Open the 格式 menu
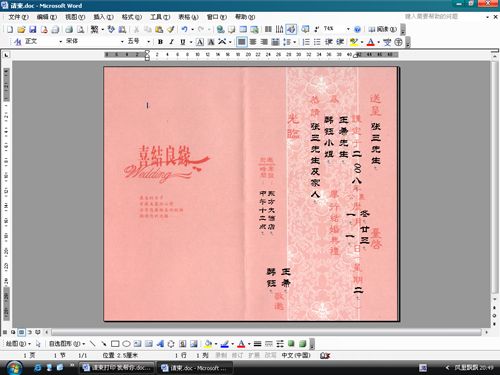500x375 pixels. pyautogui.click(x=131, y=17)
